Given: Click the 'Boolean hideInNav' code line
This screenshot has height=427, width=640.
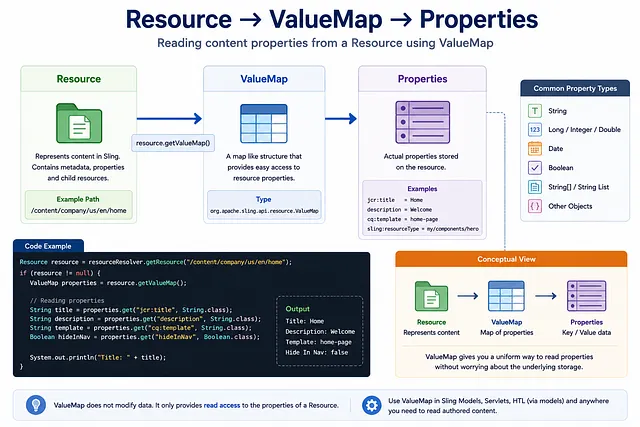Looking at the screenshot, I should 144,337.
